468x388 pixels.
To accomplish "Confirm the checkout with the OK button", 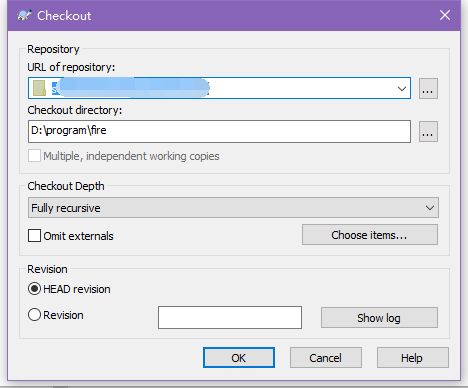I will pyautogui.click(x=239, y=358).
